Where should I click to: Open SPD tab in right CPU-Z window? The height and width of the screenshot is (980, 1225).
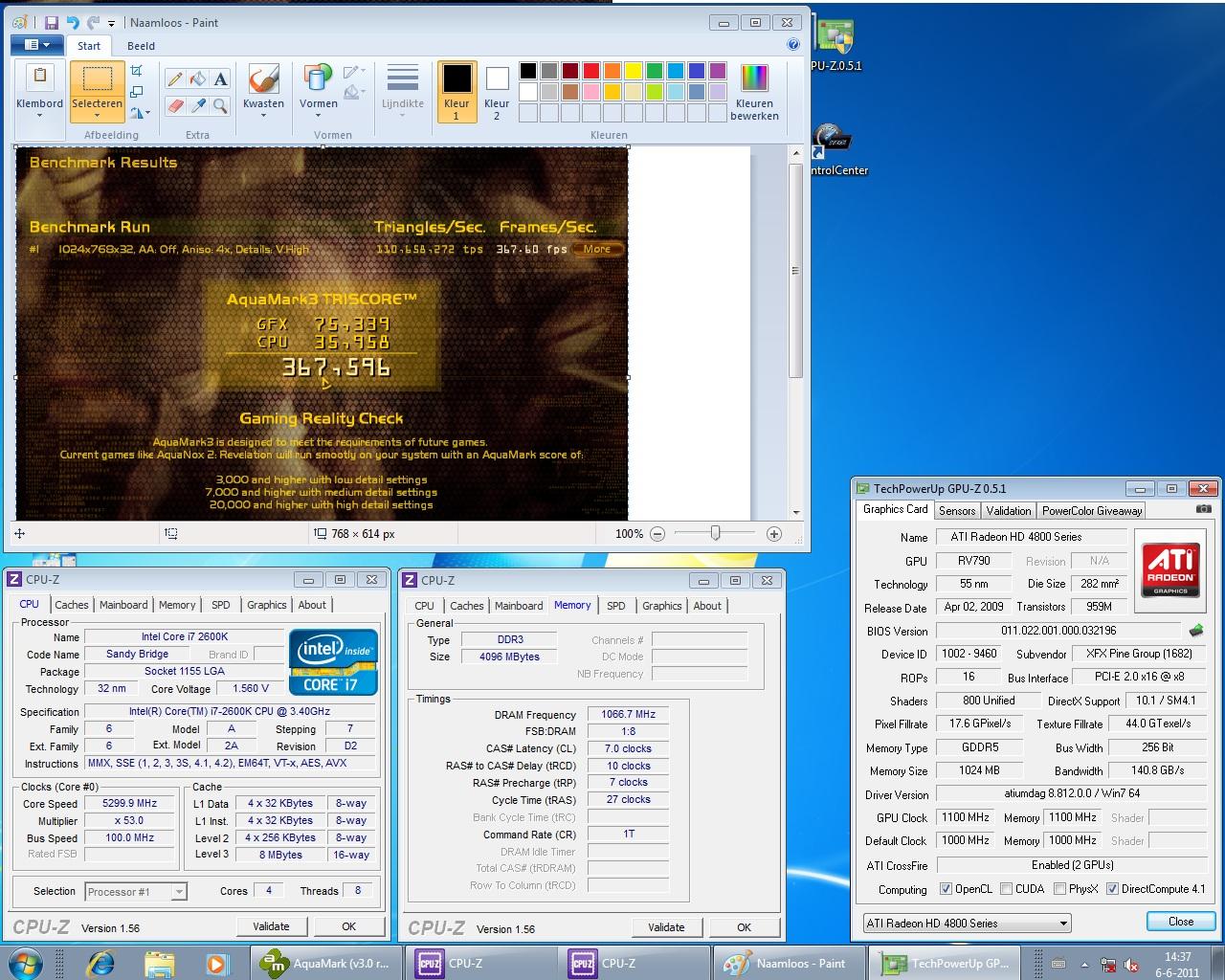click(x=616, y=606)
